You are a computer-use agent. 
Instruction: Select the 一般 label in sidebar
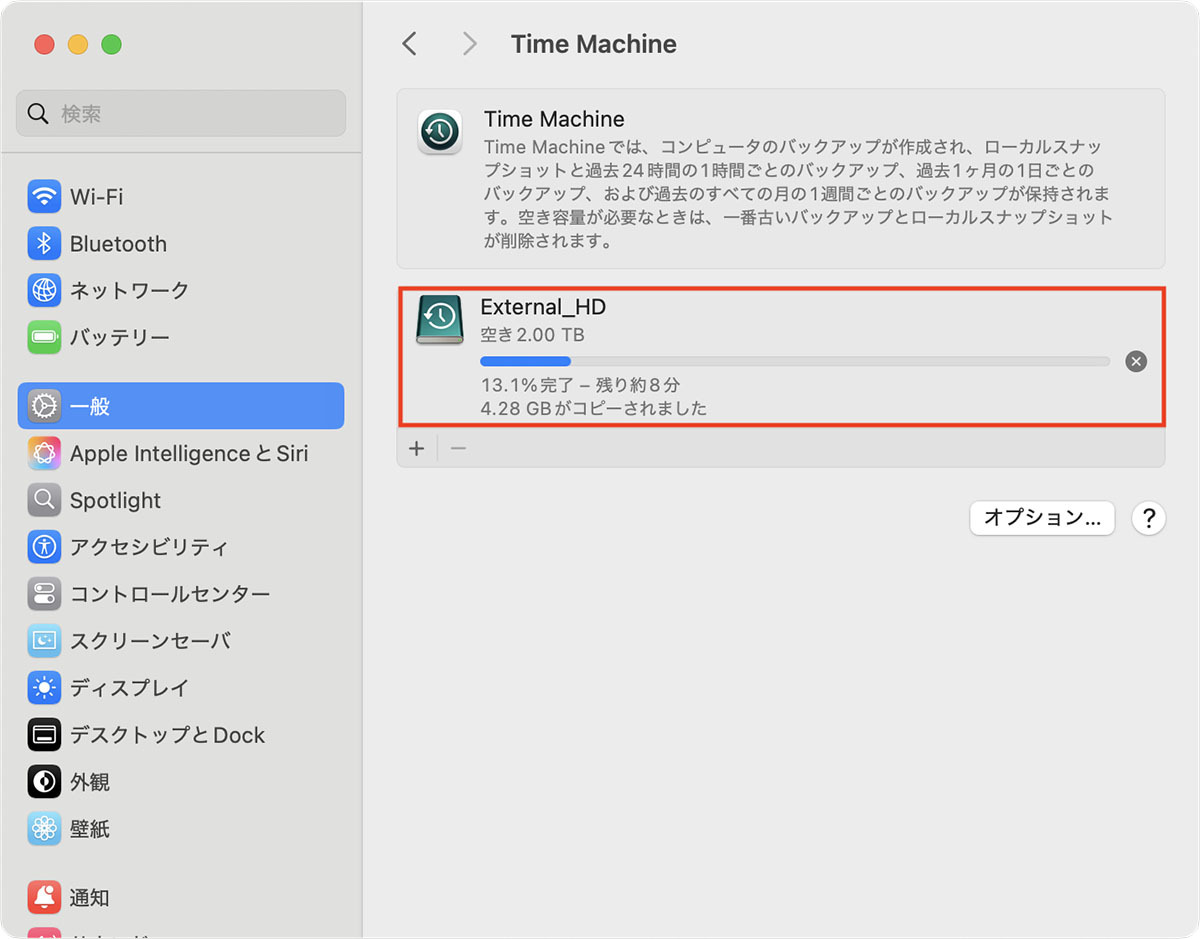click(x=90, y=407)
